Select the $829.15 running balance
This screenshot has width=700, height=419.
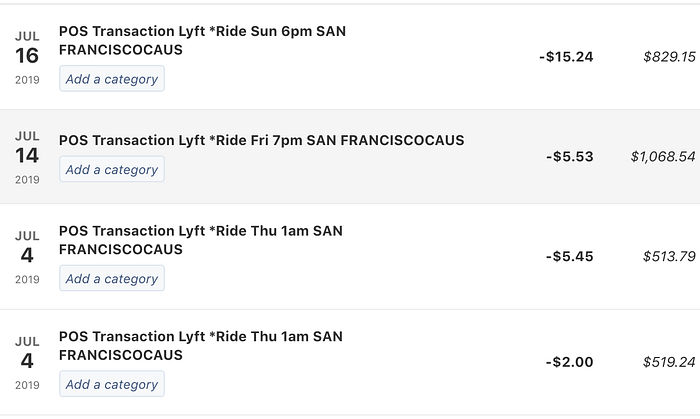click(x=669, y=57)
